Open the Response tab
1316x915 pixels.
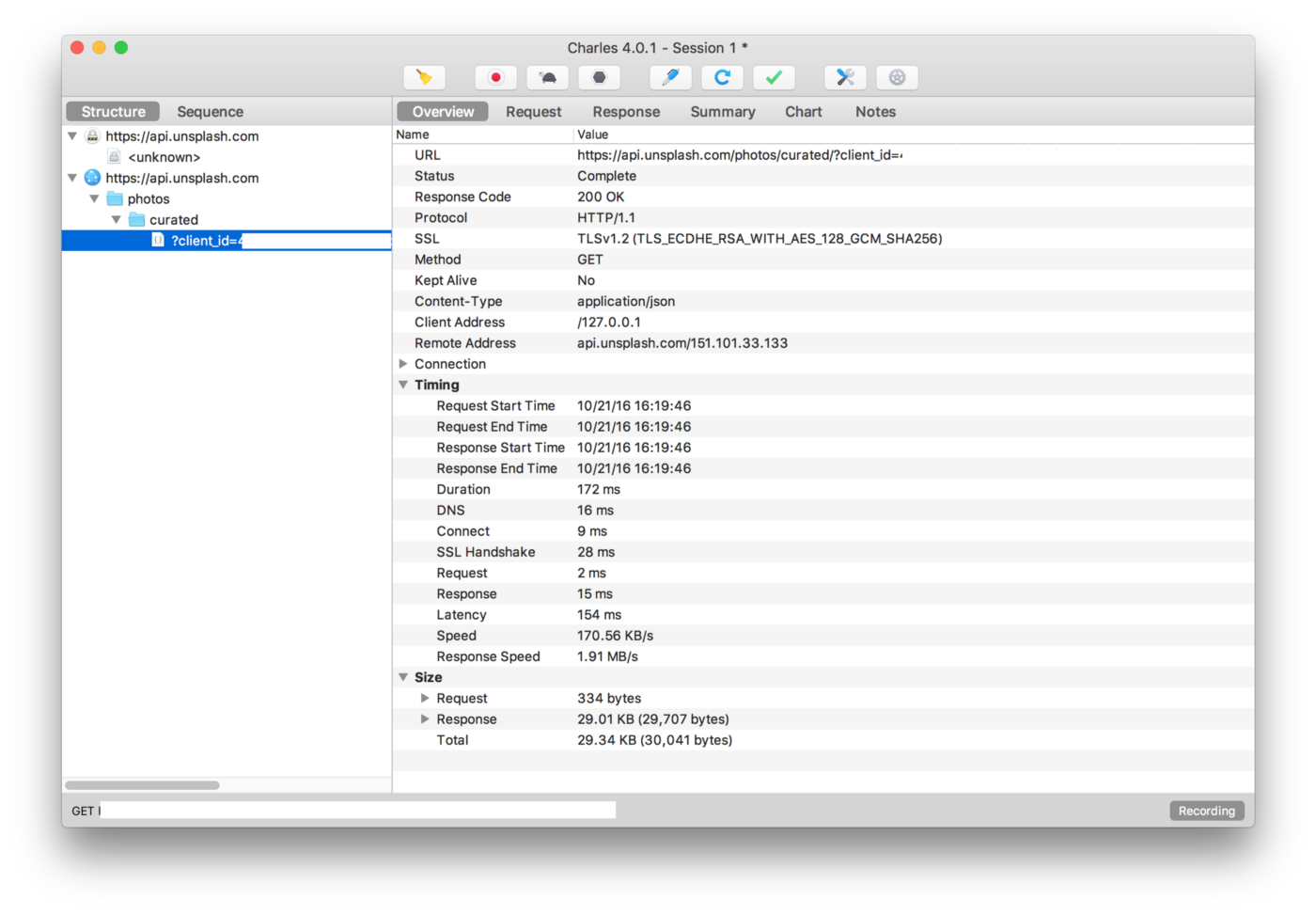[x=626, y=111]
